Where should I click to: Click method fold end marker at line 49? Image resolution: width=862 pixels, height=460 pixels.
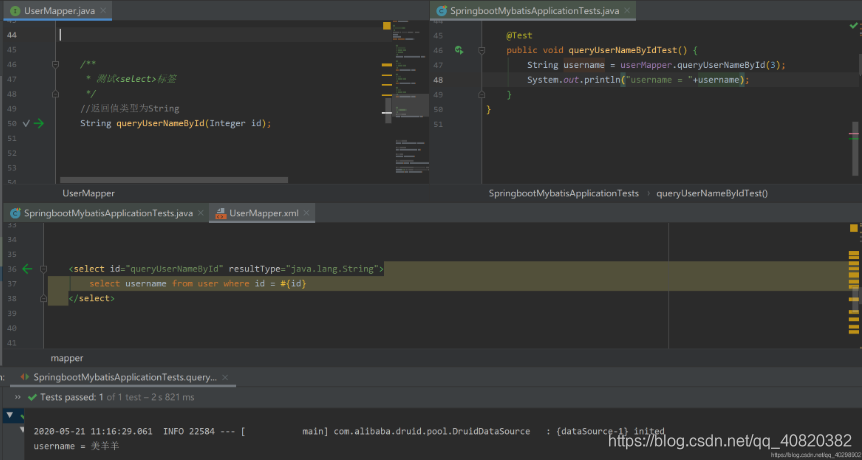482,95
